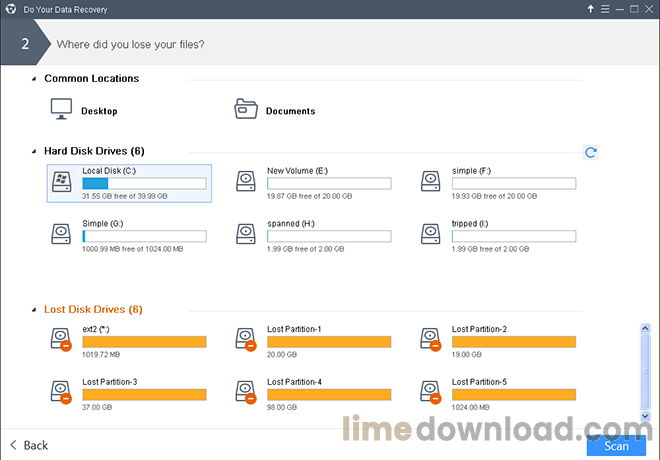The height and width of the screenshot is (460, 660).
Task: Start the scan with Scan button
Action: click(616, 445)
